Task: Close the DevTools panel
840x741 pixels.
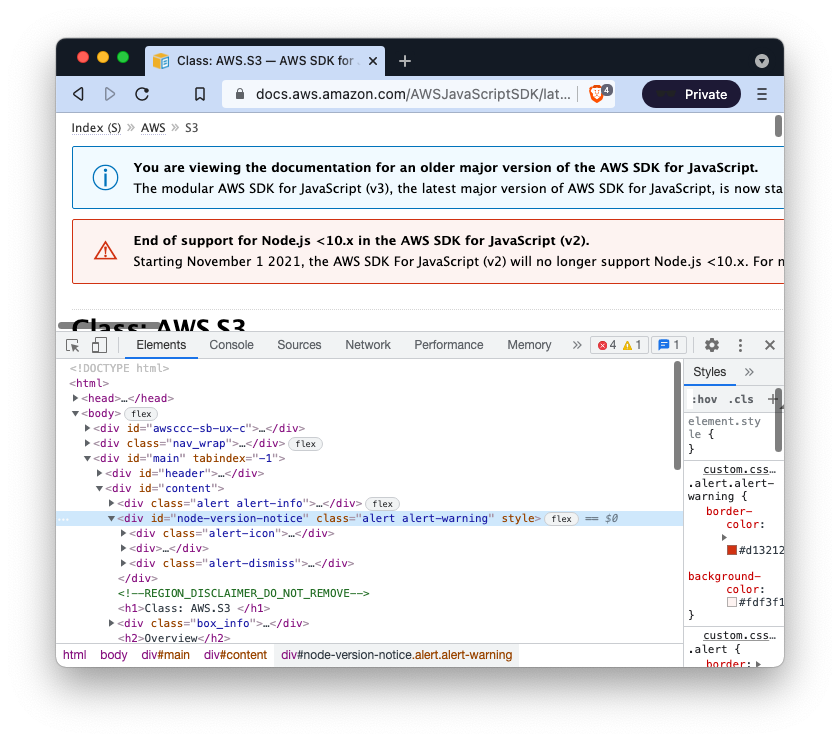Action: [770, 345]
